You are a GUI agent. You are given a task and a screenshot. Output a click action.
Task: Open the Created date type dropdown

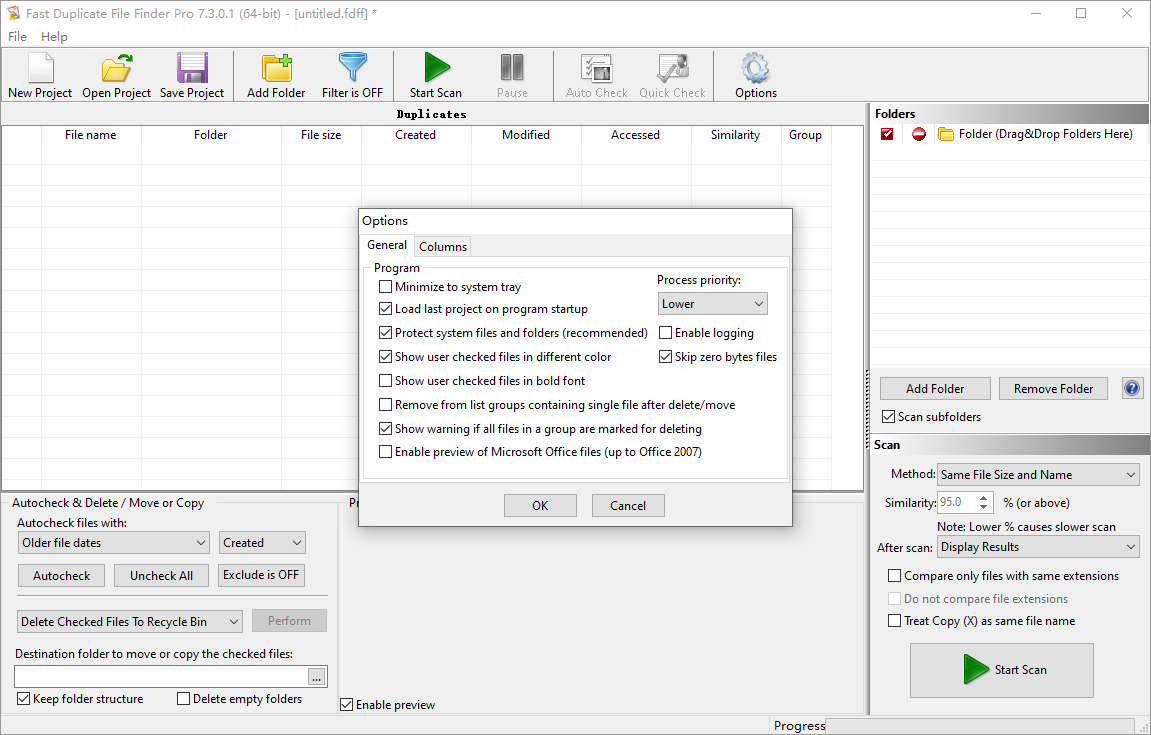click(x=262, y=543)
